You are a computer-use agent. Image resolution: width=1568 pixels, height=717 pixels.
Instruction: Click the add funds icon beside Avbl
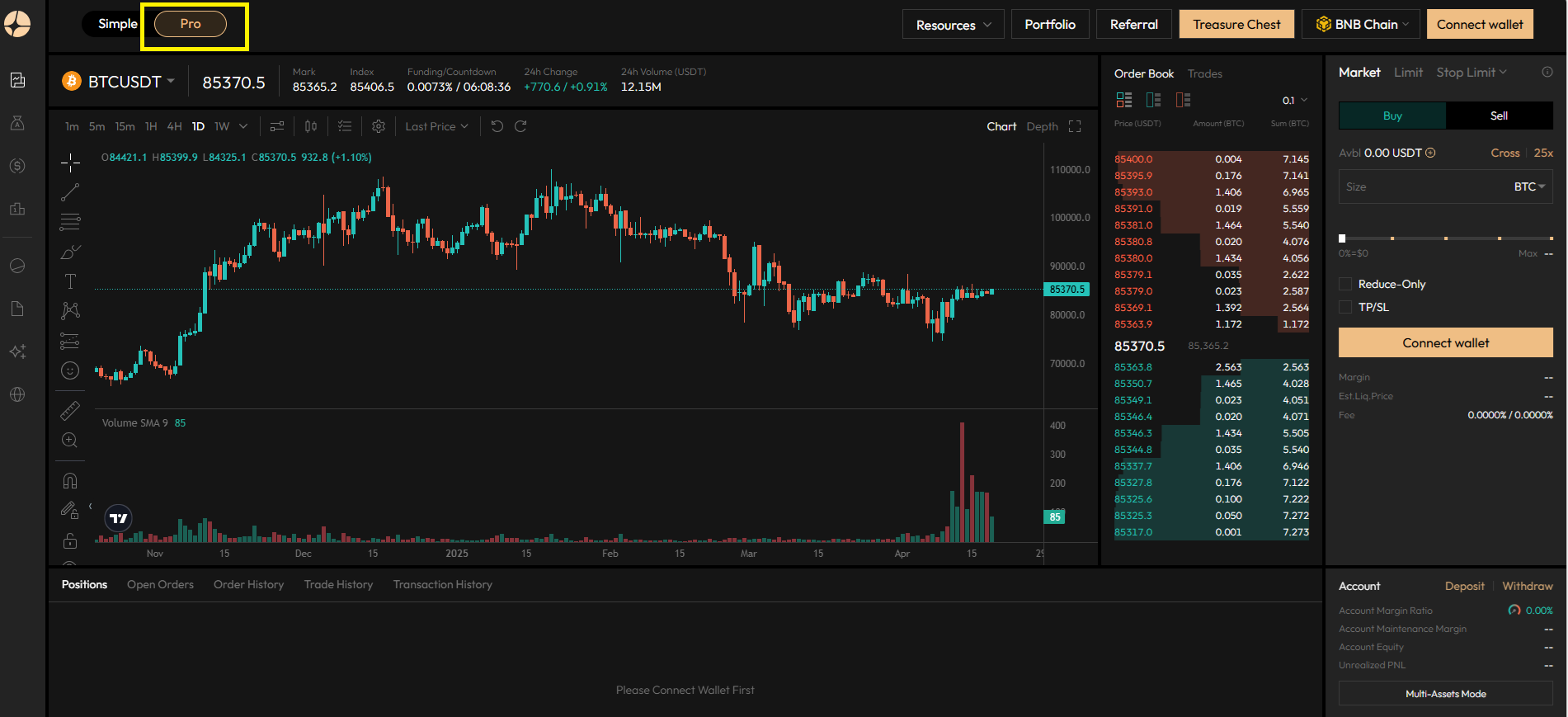point(1430,153)
